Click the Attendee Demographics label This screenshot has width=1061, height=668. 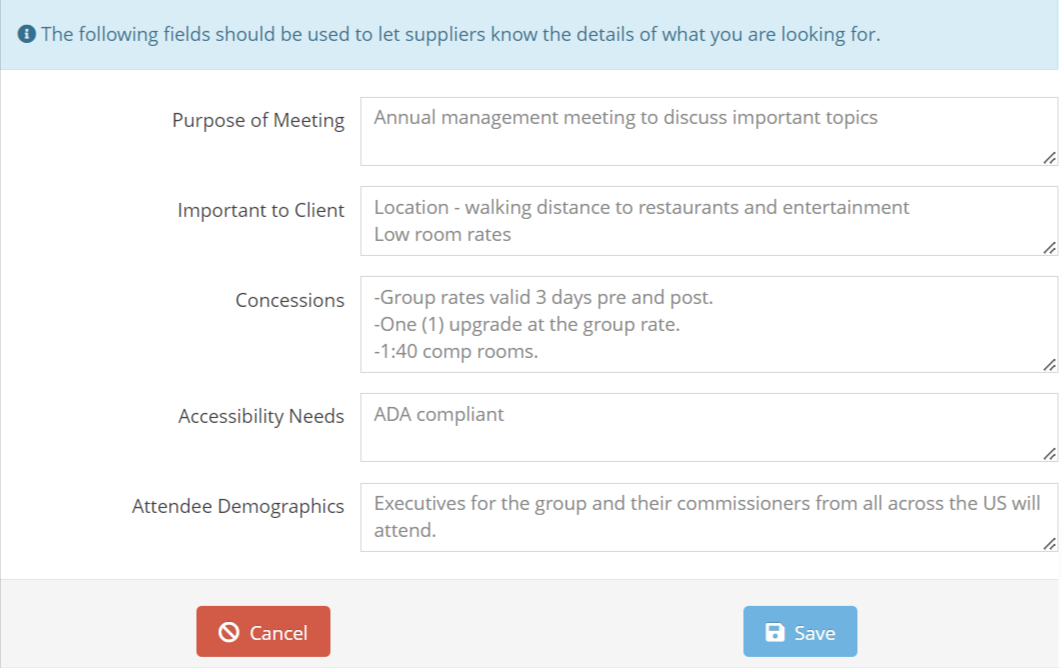236,506
